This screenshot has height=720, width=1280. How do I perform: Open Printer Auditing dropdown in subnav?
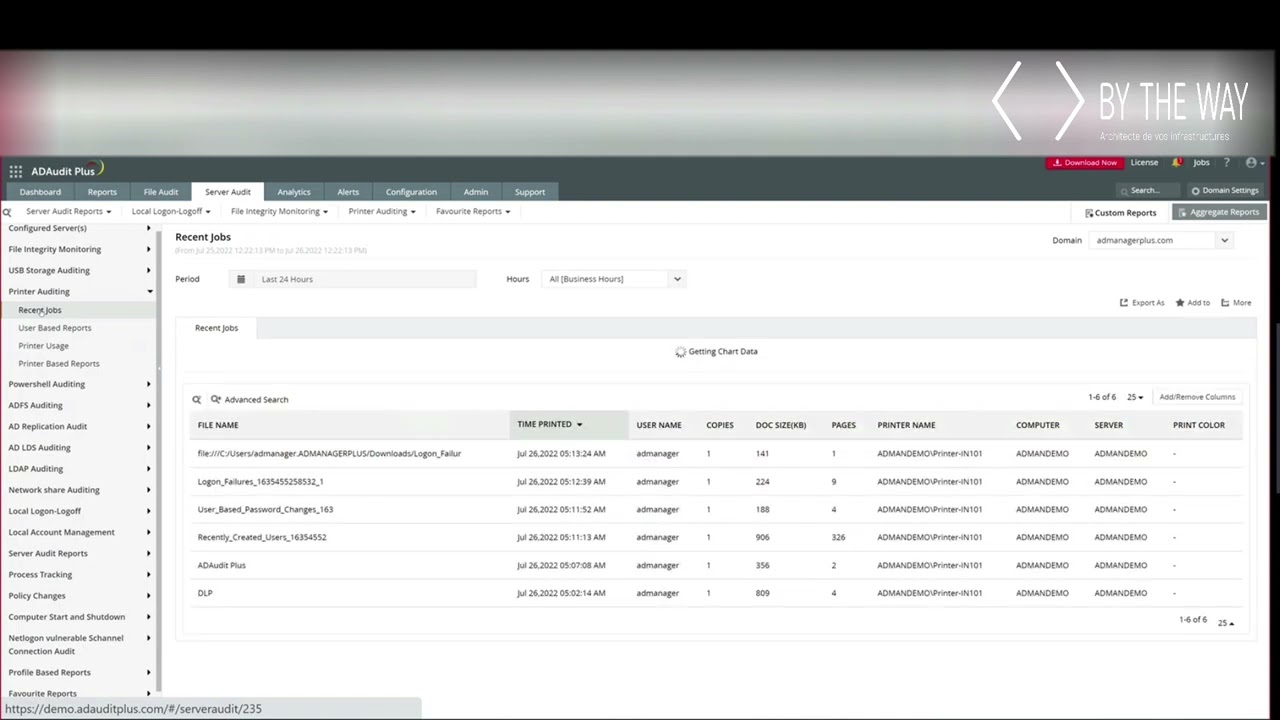(x=382, y=212)
